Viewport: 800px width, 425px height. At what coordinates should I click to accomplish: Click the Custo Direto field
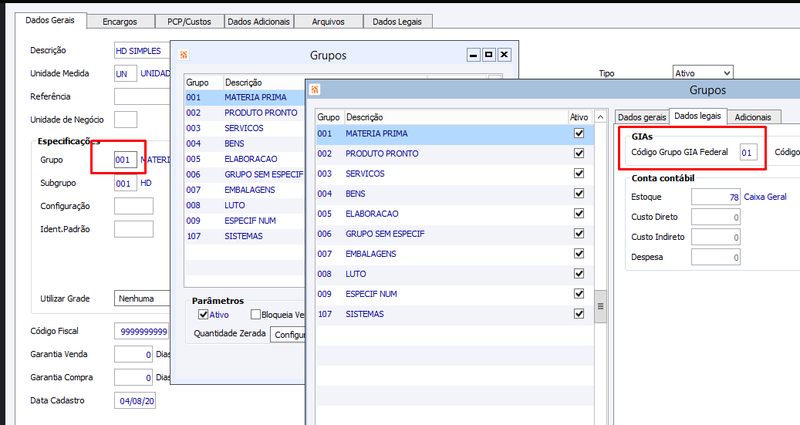click(716, 217)
